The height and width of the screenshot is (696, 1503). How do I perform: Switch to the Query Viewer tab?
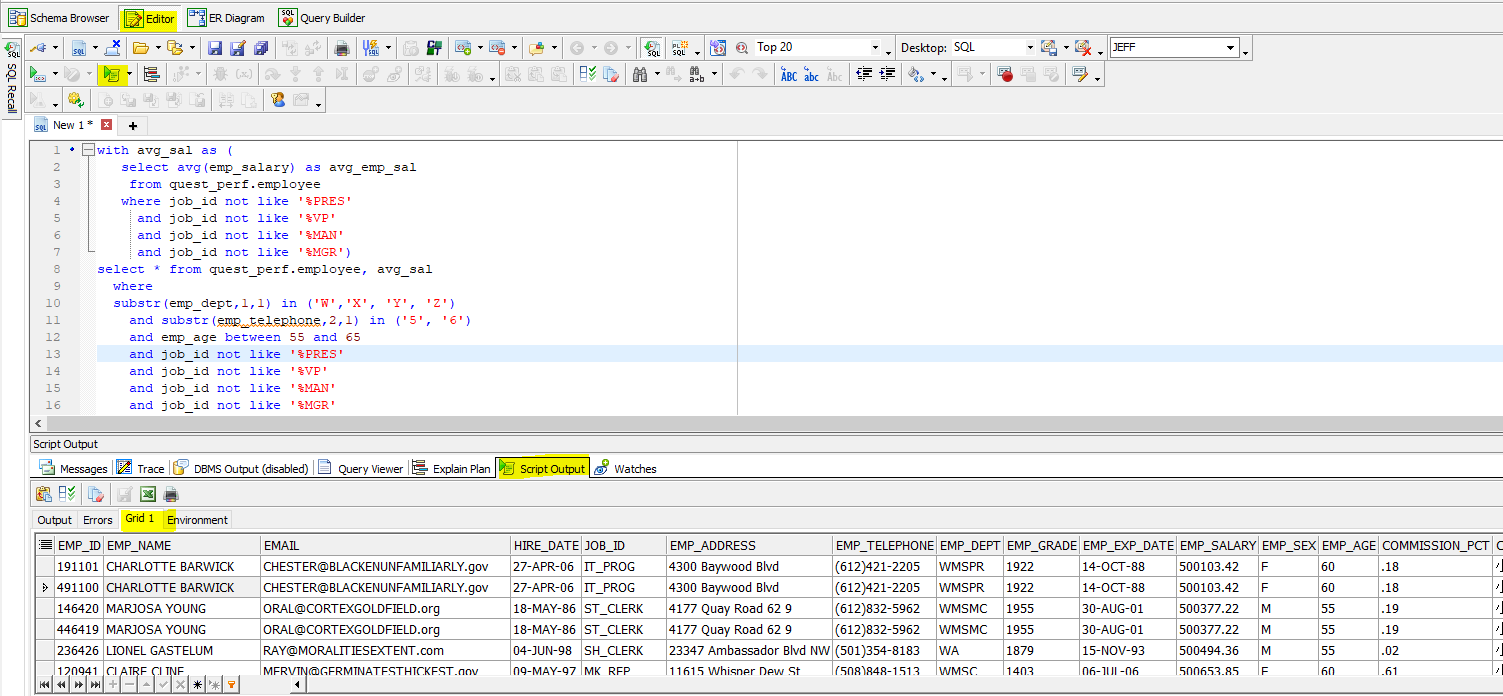361,468
